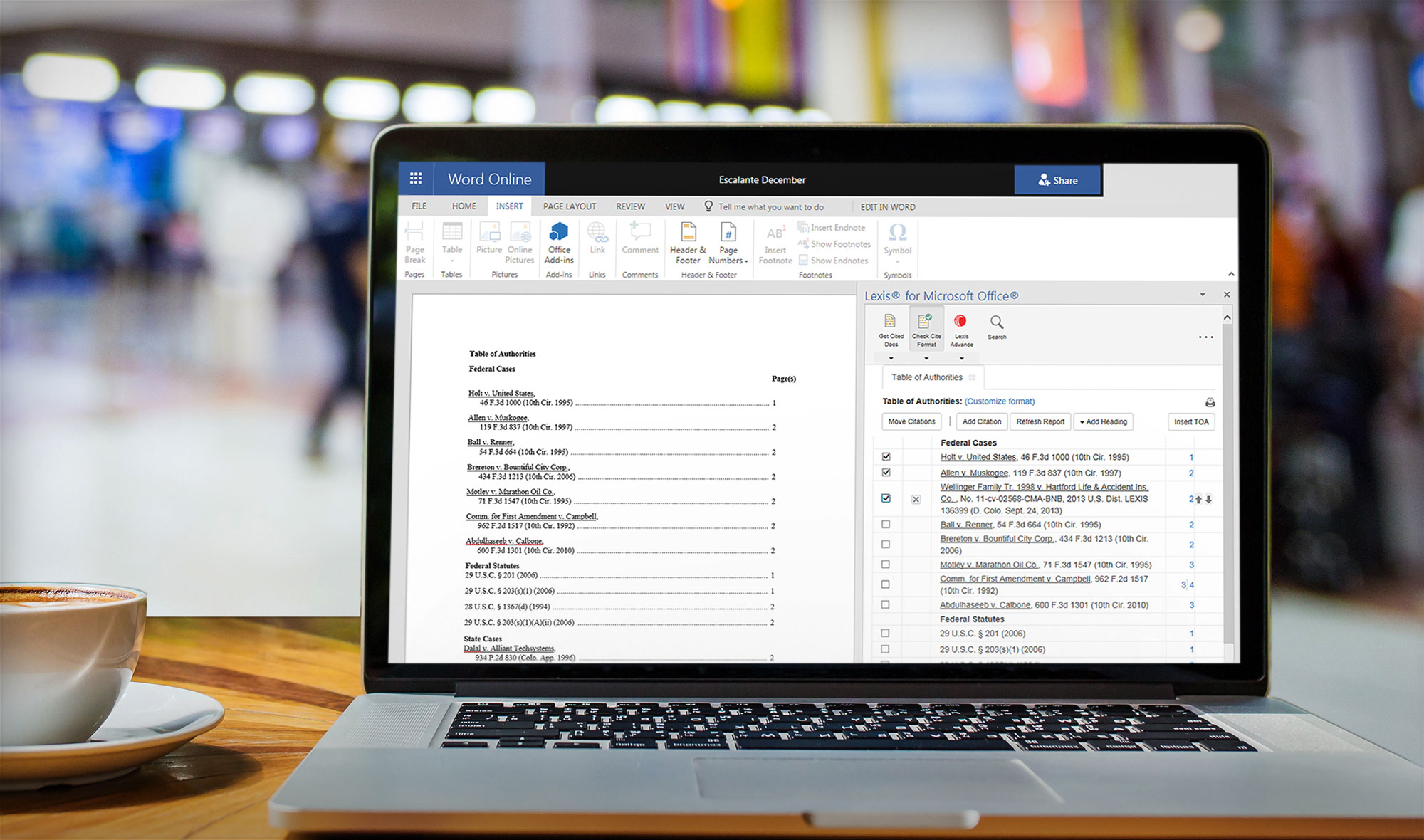Check Abdulhaseeb v. Calbone citation
Image resolution: width=1424 pixels, height=840 pixels.
point(885,604)
